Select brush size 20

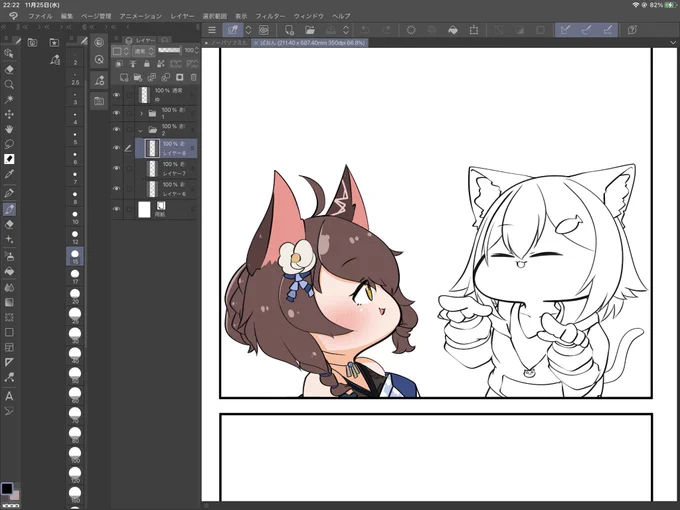(x=75, y=296)
